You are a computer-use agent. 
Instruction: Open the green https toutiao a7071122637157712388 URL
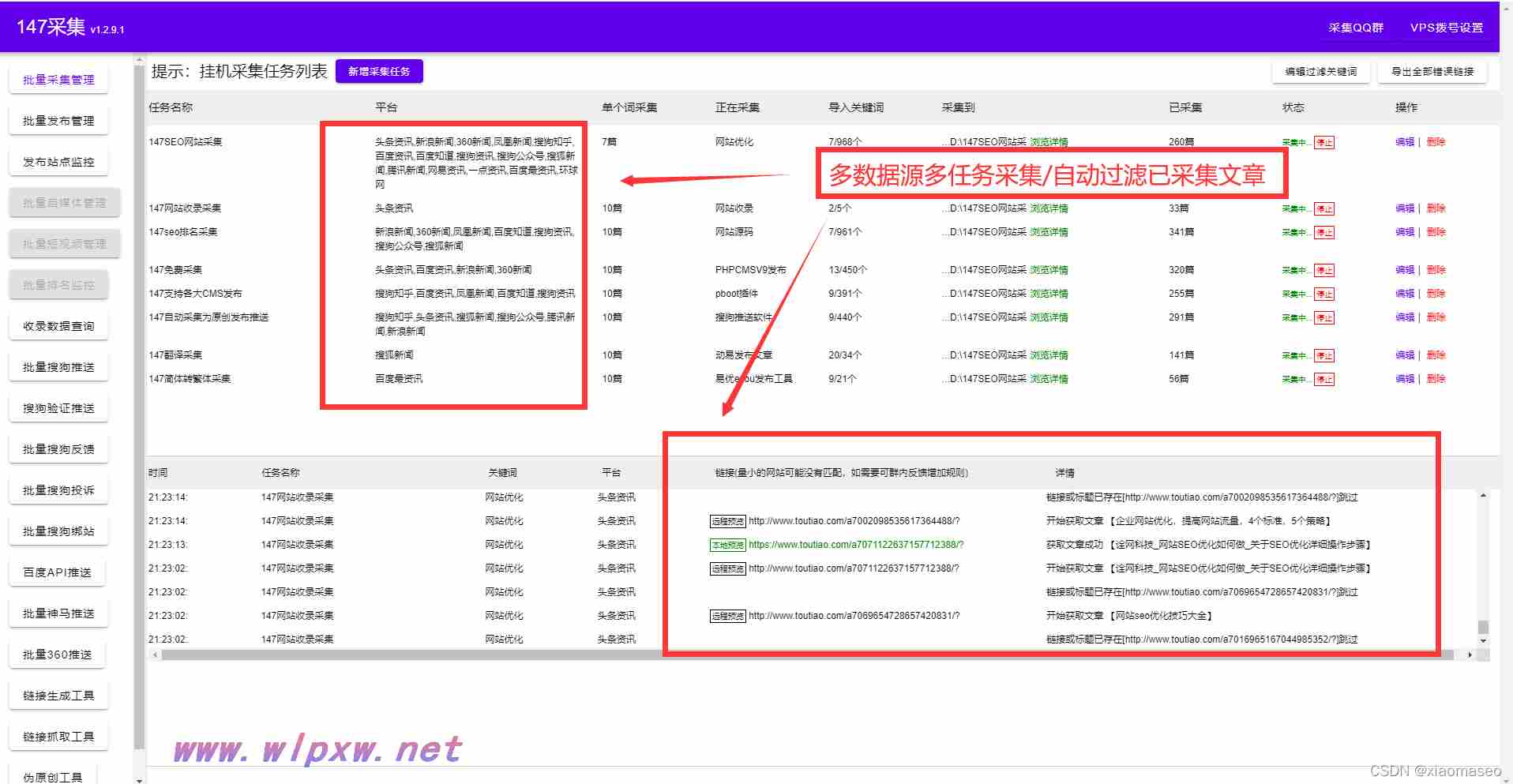click(856, 545)
